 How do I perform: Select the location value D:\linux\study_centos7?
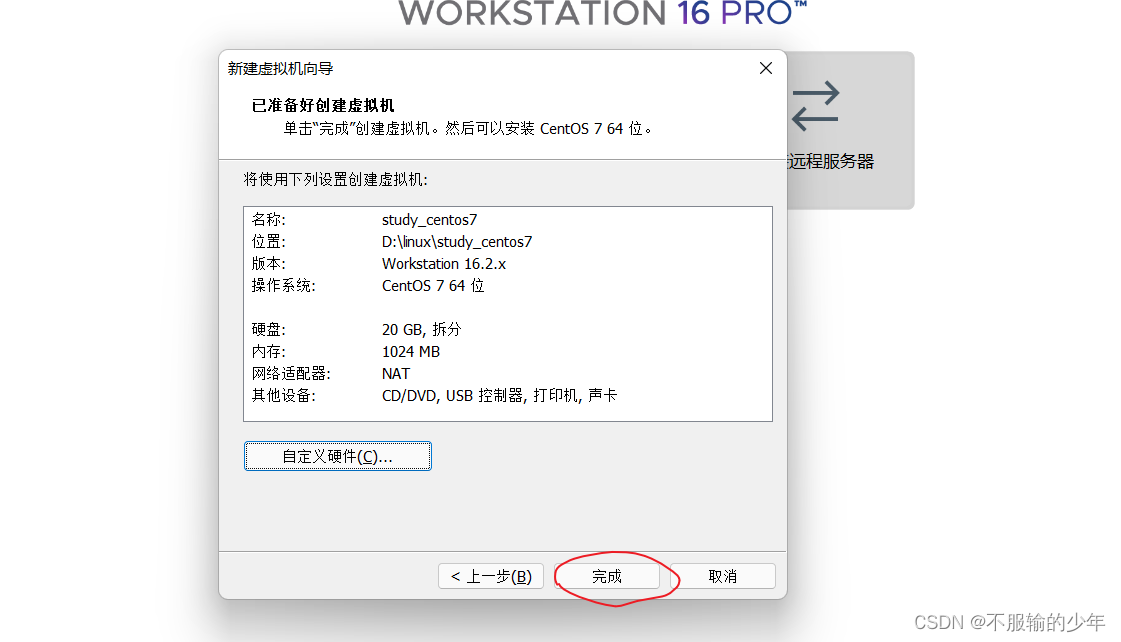point(457,242)
